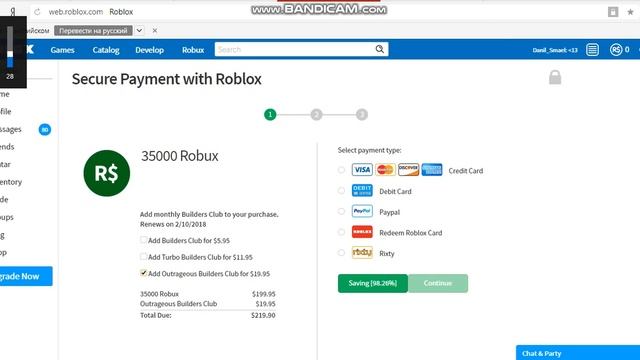The image size is (640, 360).
Task: Click the MasterCard logo
Action: pyautogui.click(x=385, y=170)
